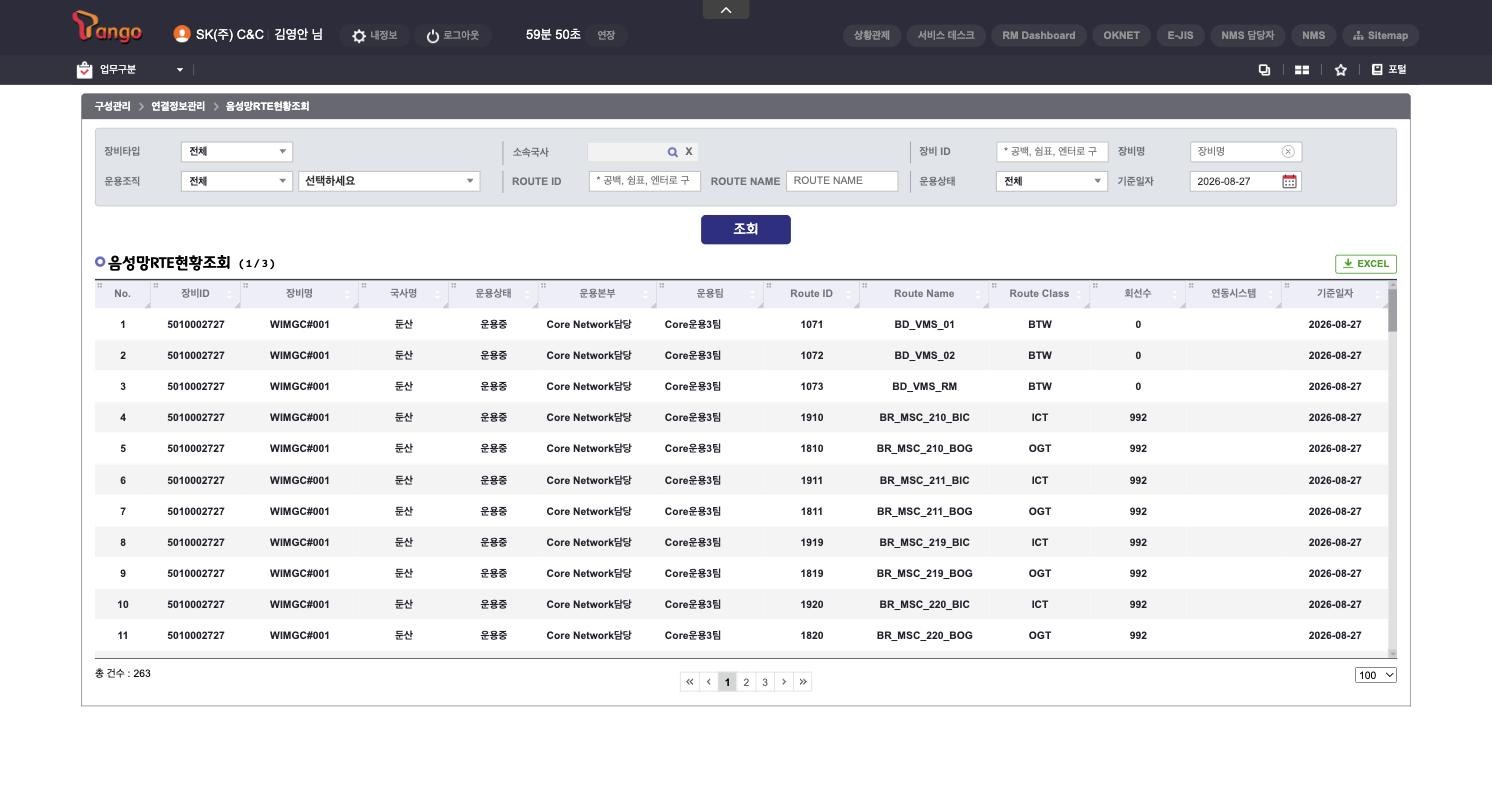Viewport: 1492px width, 812px height.
Task: Click the favorites star icon
Action: pos(1341,70)
